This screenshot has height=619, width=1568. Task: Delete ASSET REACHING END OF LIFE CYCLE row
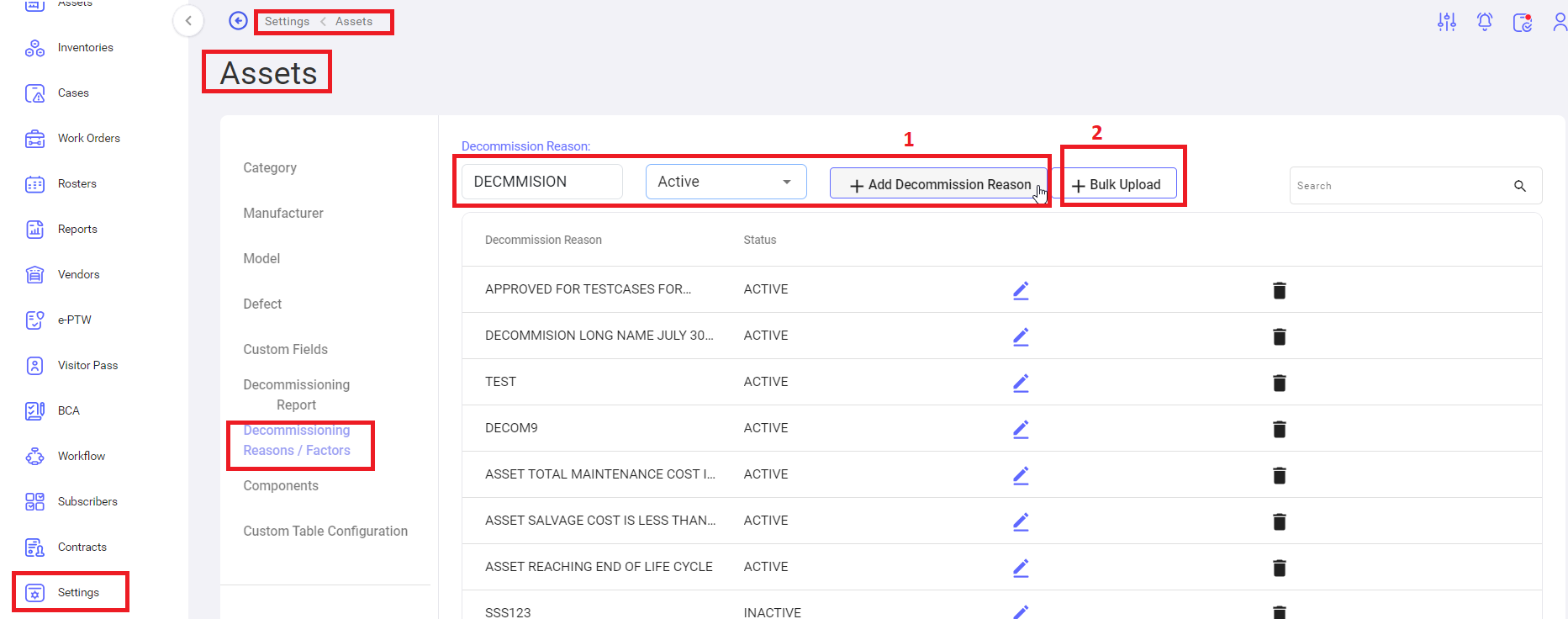[1279, 568]
